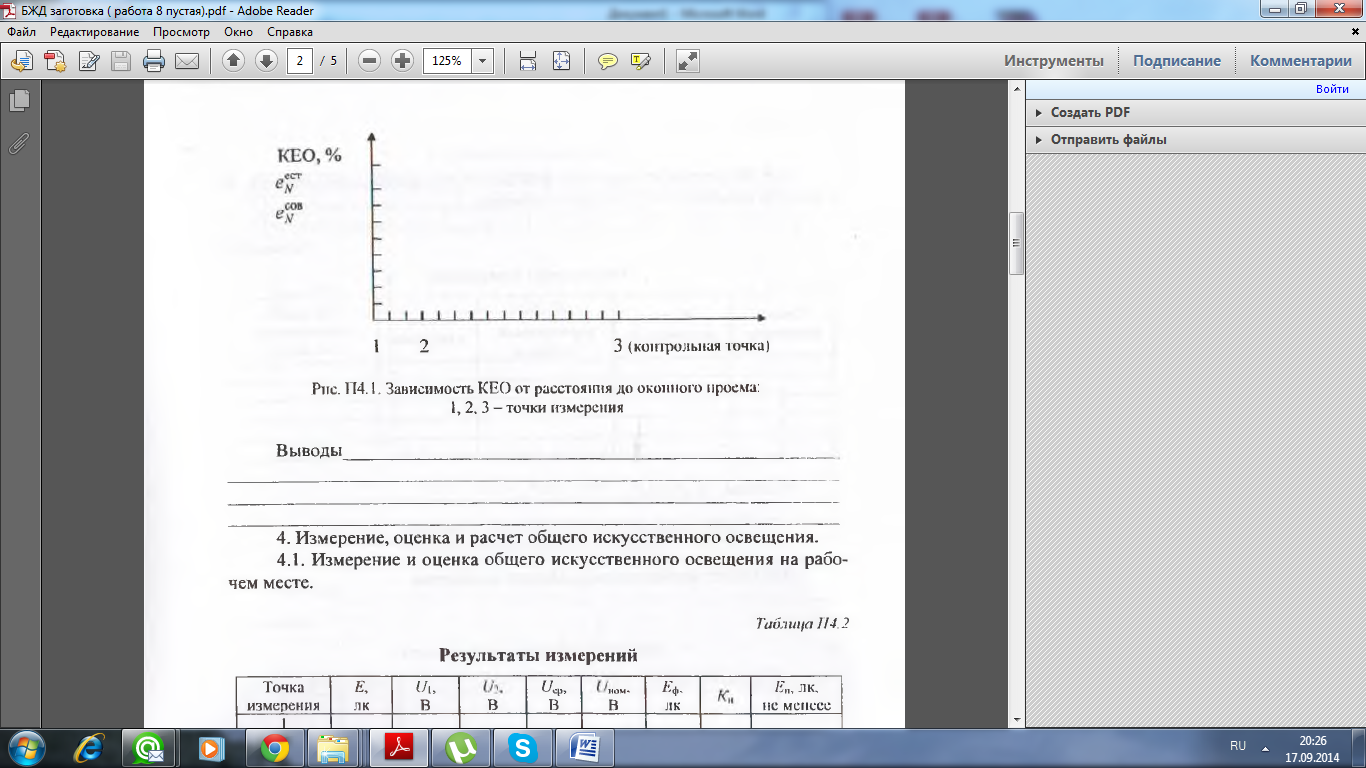Open the Подписание pane
This screenshot has height=768, width=1366.
1177,61
